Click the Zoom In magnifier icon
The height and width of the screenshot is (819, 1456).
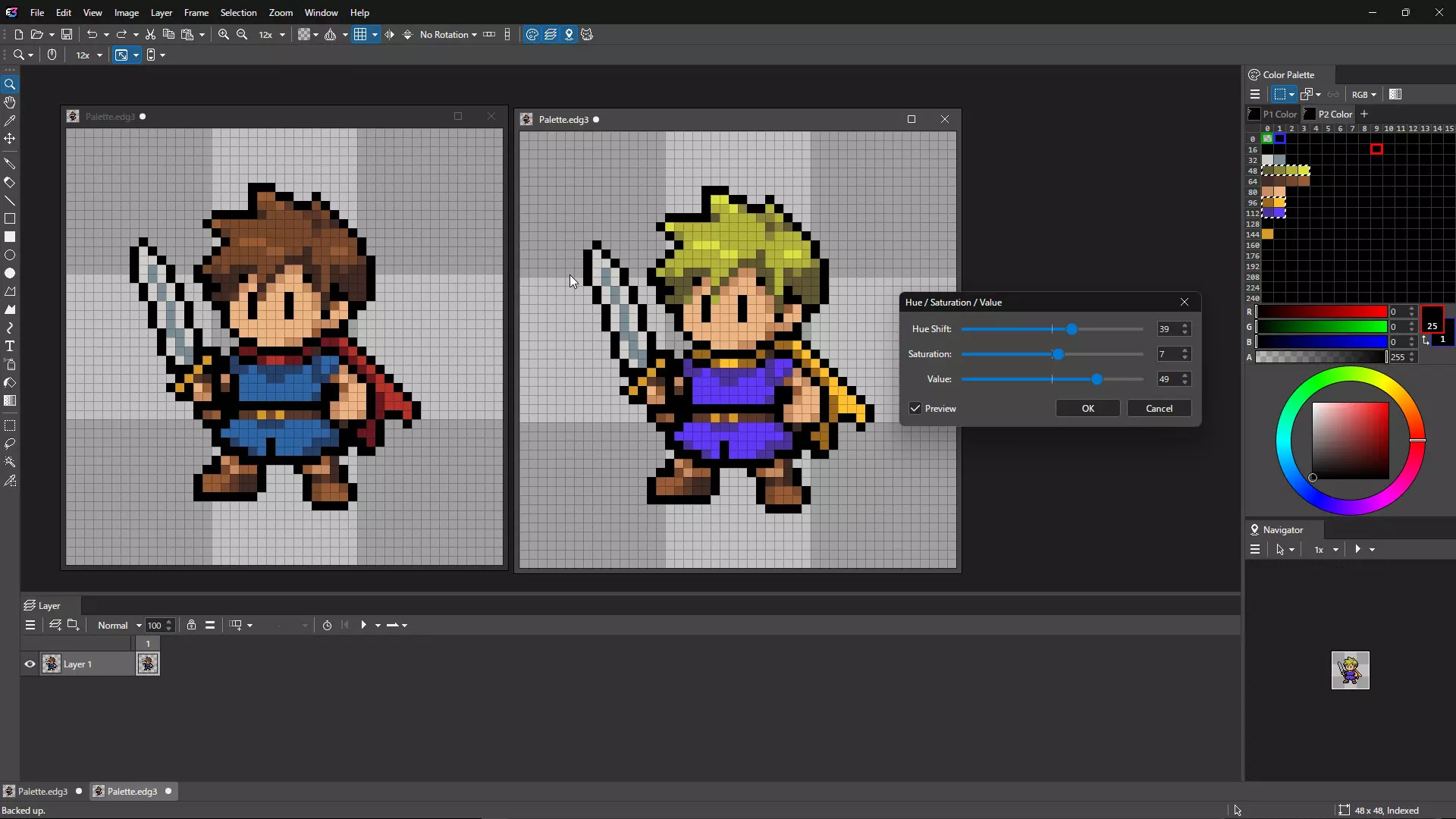pyautogui.click(x=224, y=35)
